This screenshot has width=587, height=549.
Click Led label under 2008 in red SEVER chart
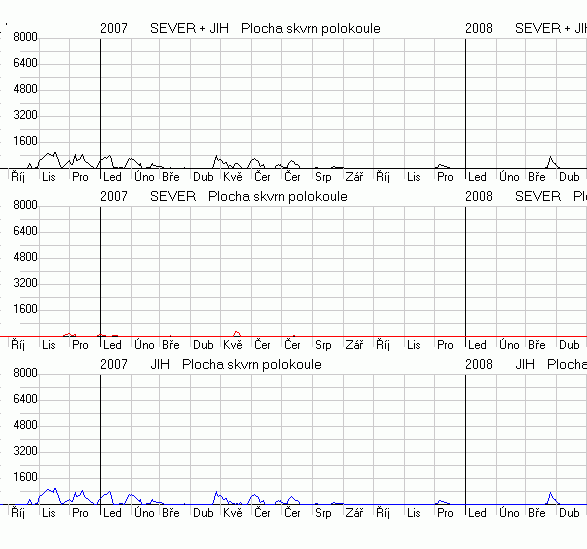[x=477, y=345]
